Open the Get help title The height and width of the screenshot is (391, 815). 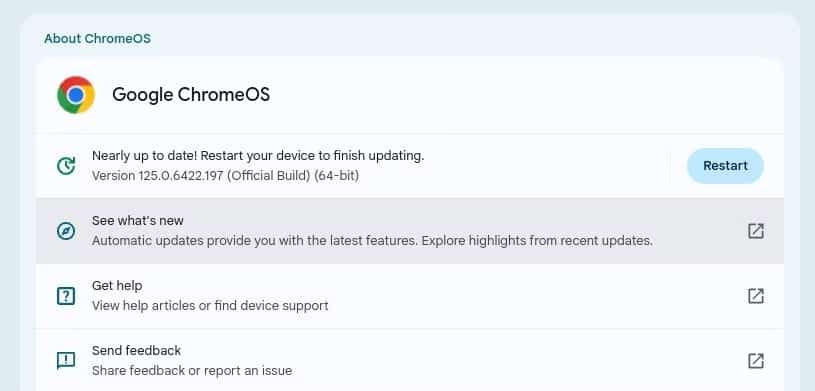(117, 285)
